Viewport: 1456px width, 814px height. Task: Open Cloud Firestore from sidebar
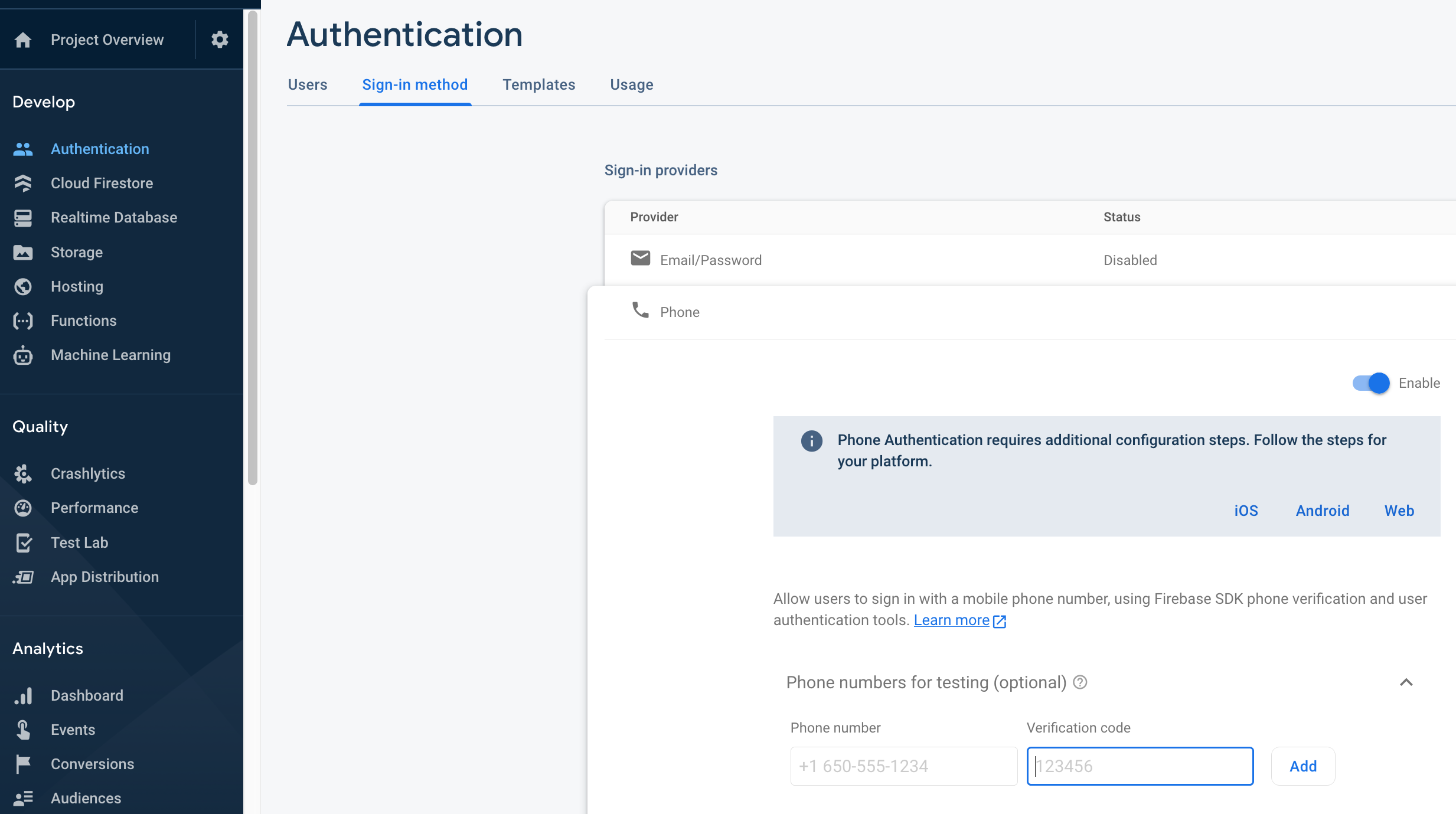[102, 184]
